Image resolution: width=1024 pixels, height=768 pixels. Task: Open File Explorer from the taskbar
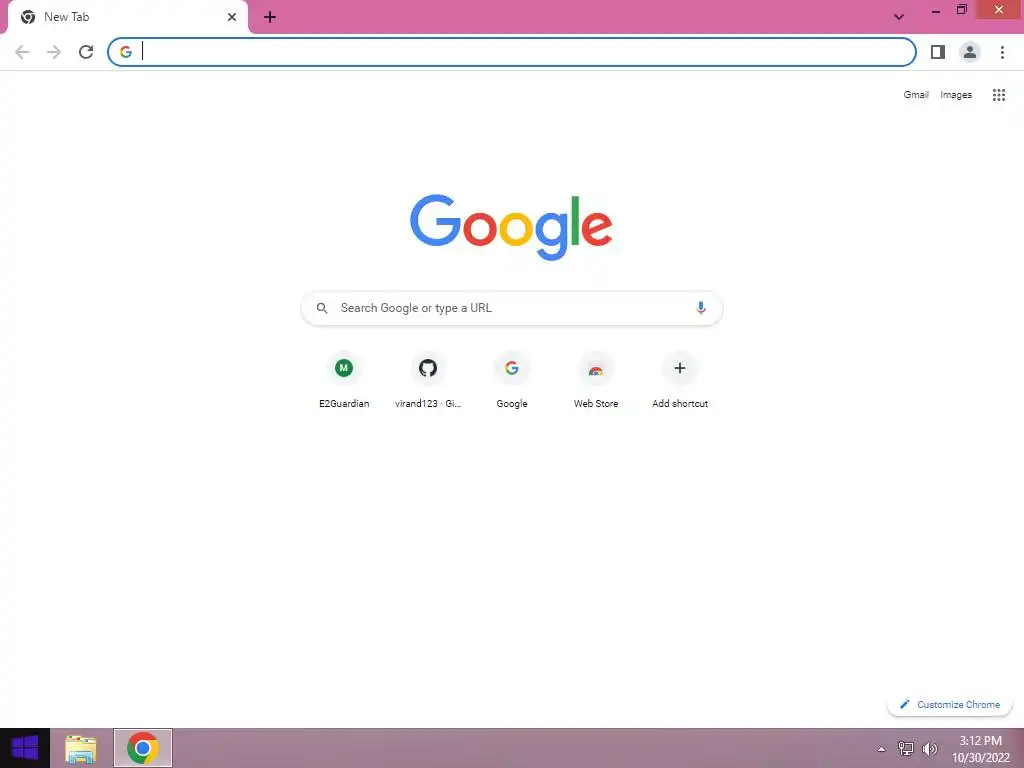pyautogui.click(x=81, y=748)
